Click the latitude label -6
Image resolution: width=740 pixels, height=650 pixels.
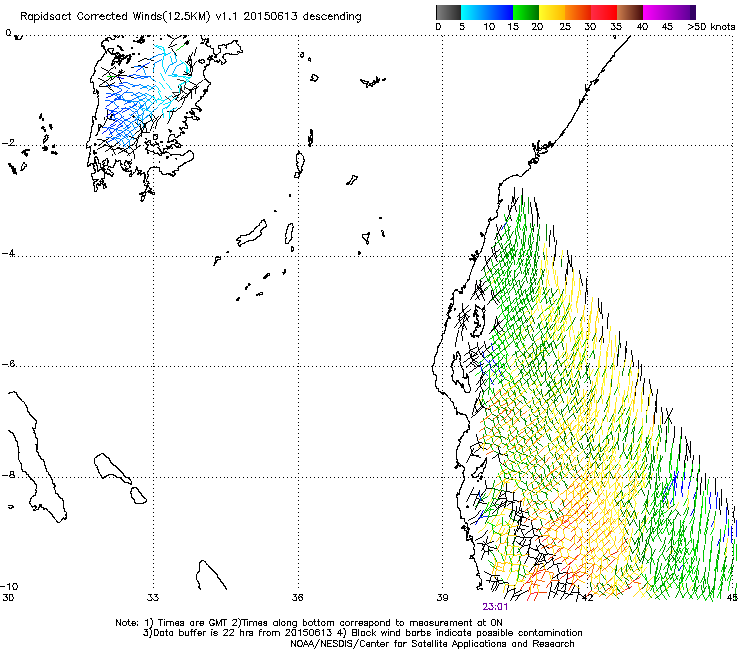click(x=8, y=363)
